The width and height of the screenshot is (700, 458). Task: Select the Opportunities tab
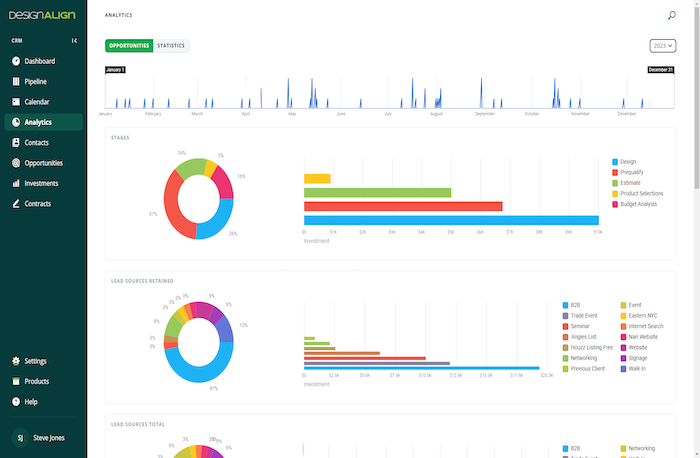[129, 46]
